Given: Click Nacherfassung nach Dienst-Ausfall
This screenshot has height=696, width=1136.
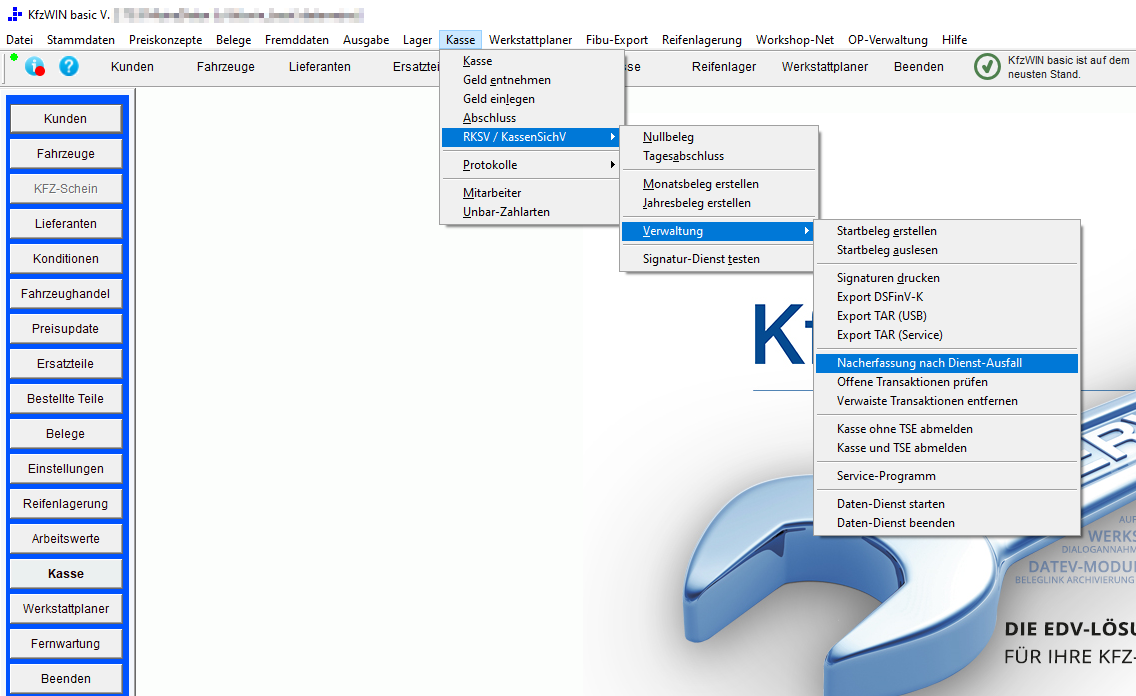Looking at the screenshot, I should click(946, 363).
